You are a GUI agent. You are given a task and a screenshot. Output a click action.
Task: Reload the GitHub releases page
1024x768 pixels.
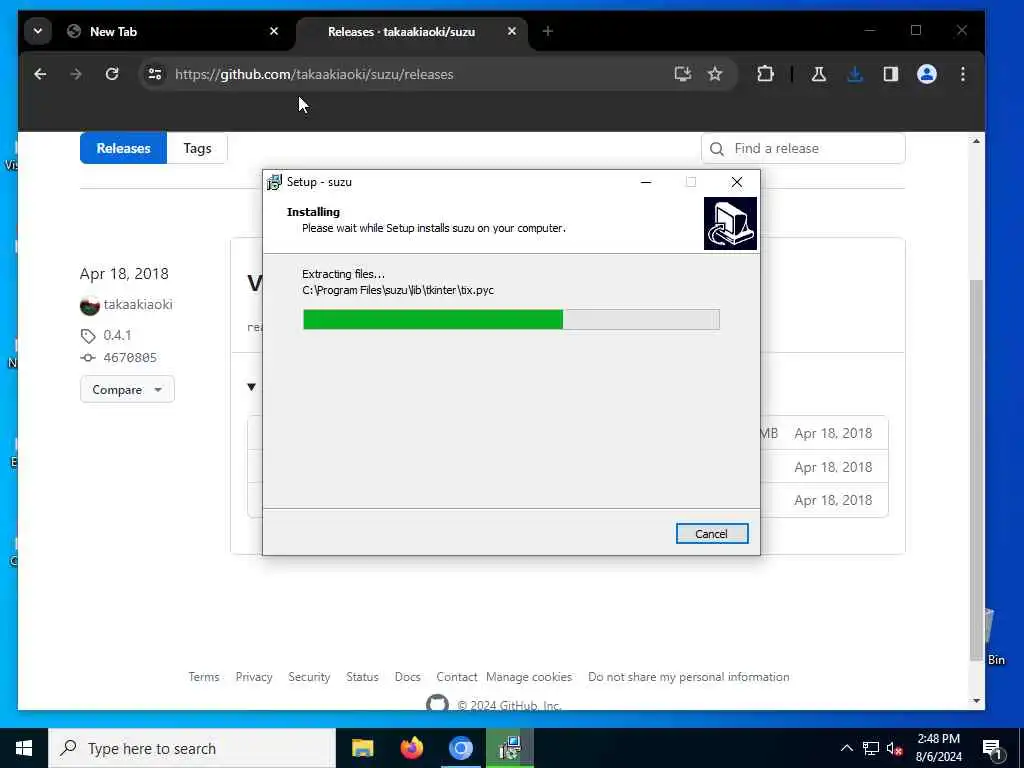(112, 74)
